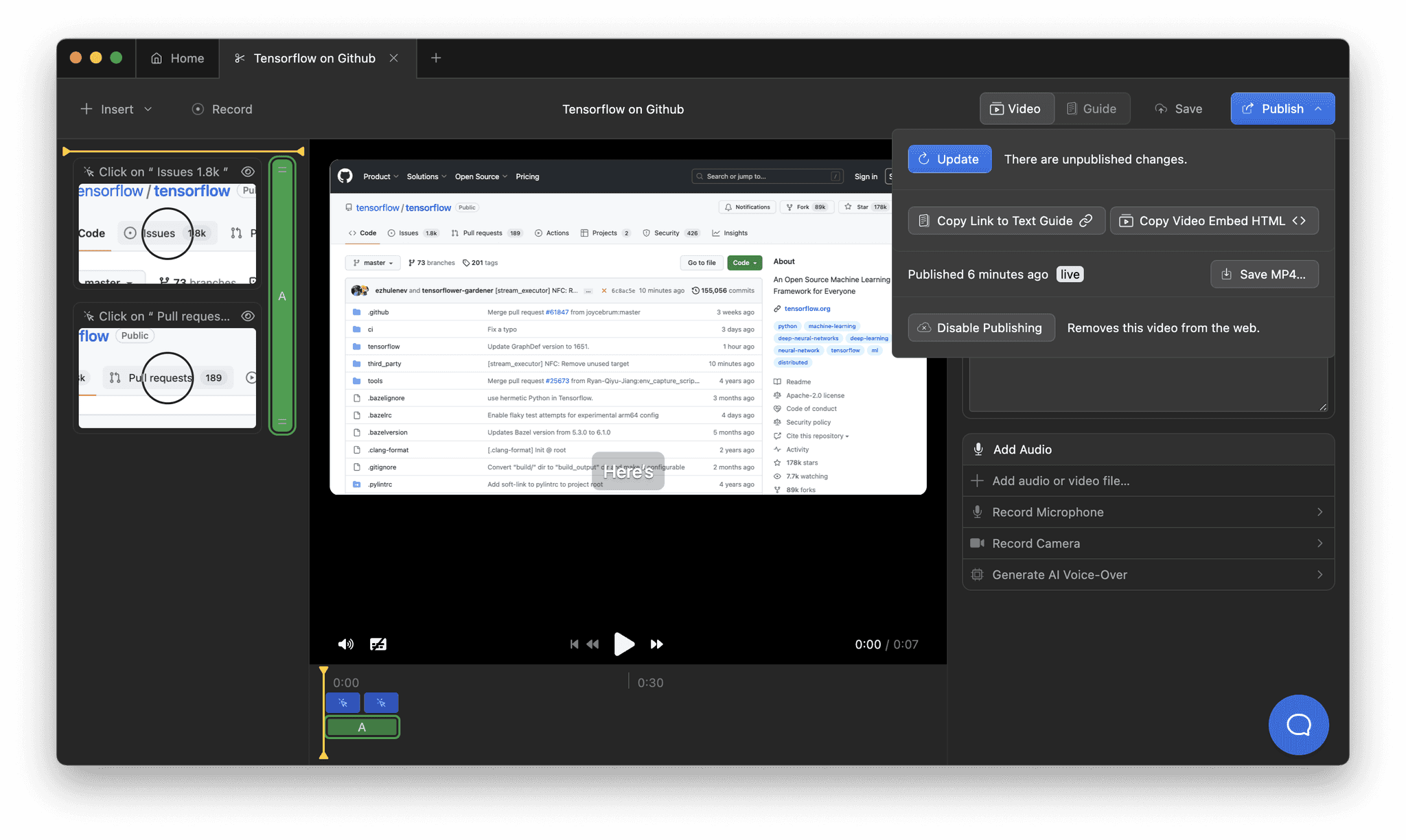Toggle captions in the video player

click(x=378, y=644)
